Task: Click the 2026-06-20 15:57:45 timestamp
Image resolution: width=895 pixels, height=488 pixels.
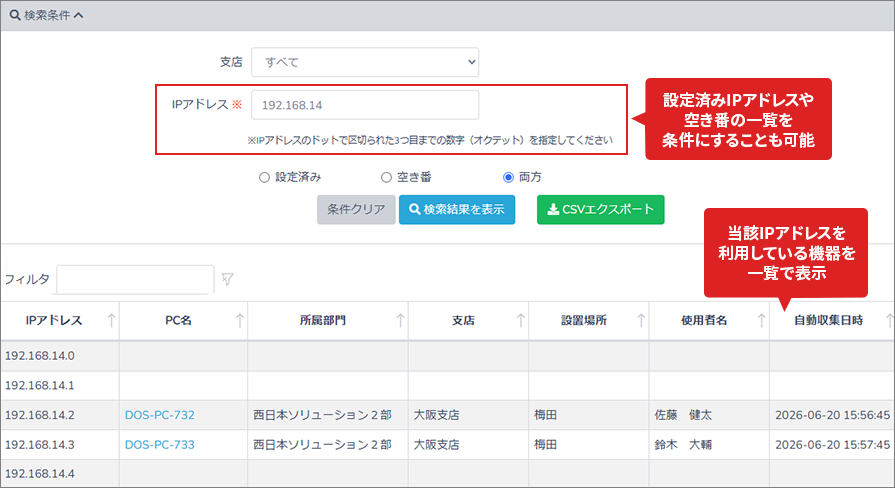Action: [x=832, y=445]
